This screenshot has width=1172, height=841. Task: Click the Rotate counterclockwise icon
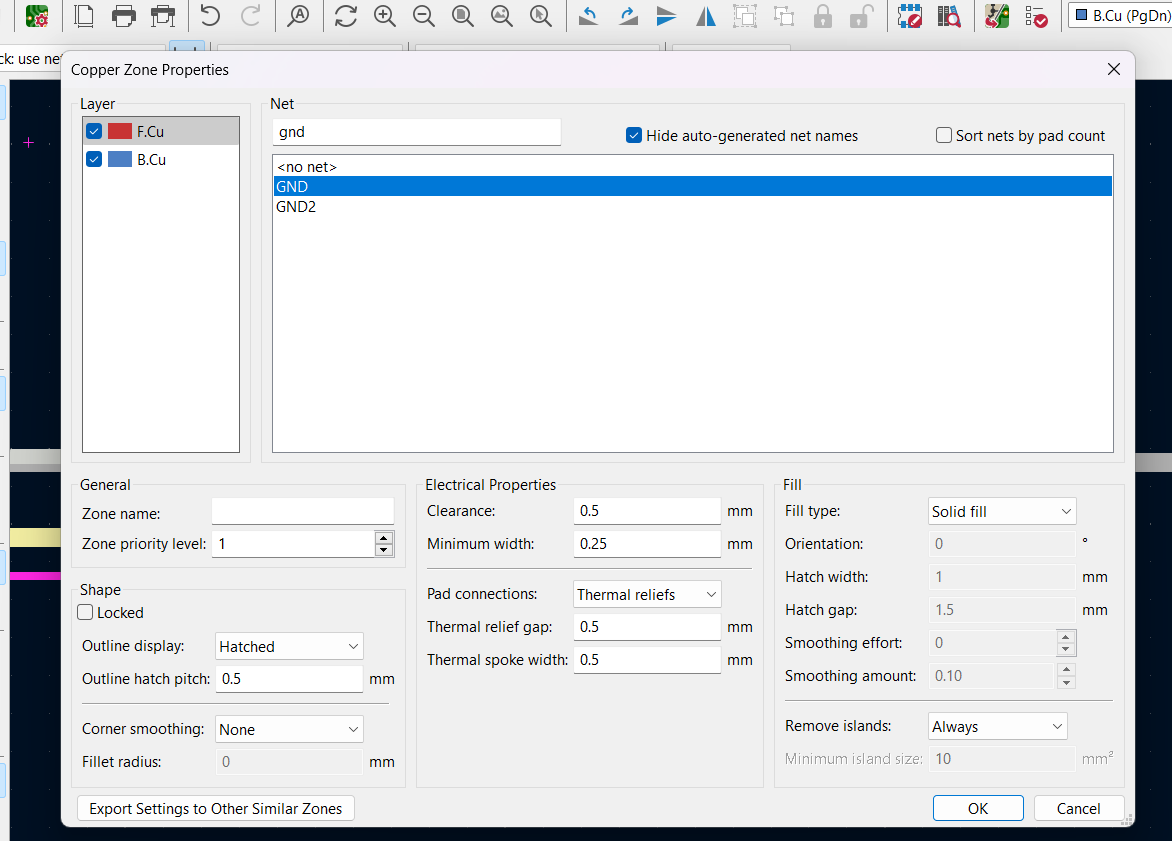point(589,16)
